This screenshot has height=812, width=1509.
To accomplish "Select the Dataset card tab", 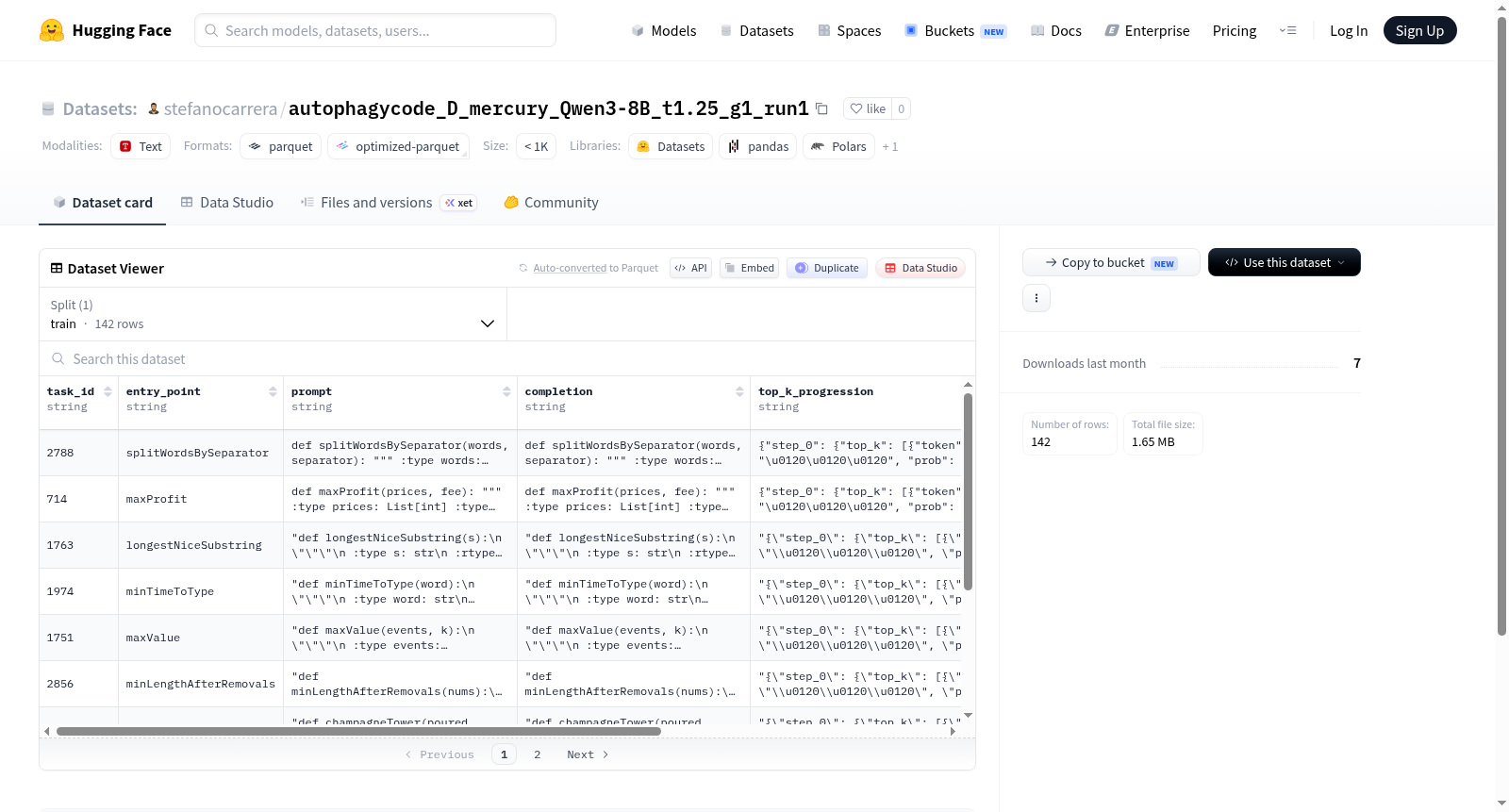I will pyautogui.click(x=102, y=202).
